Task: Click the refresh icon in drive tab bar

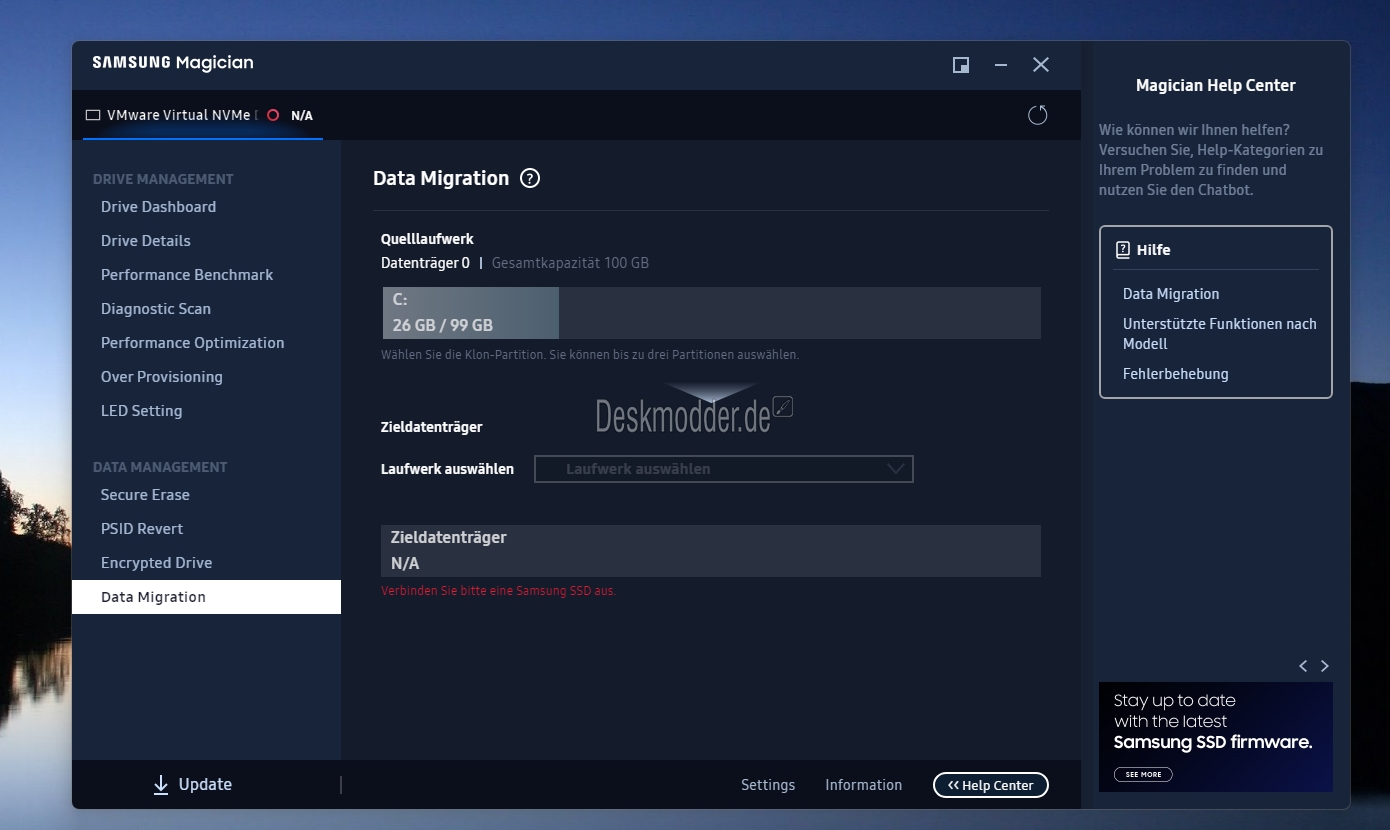Action: tap(1038, 115)
